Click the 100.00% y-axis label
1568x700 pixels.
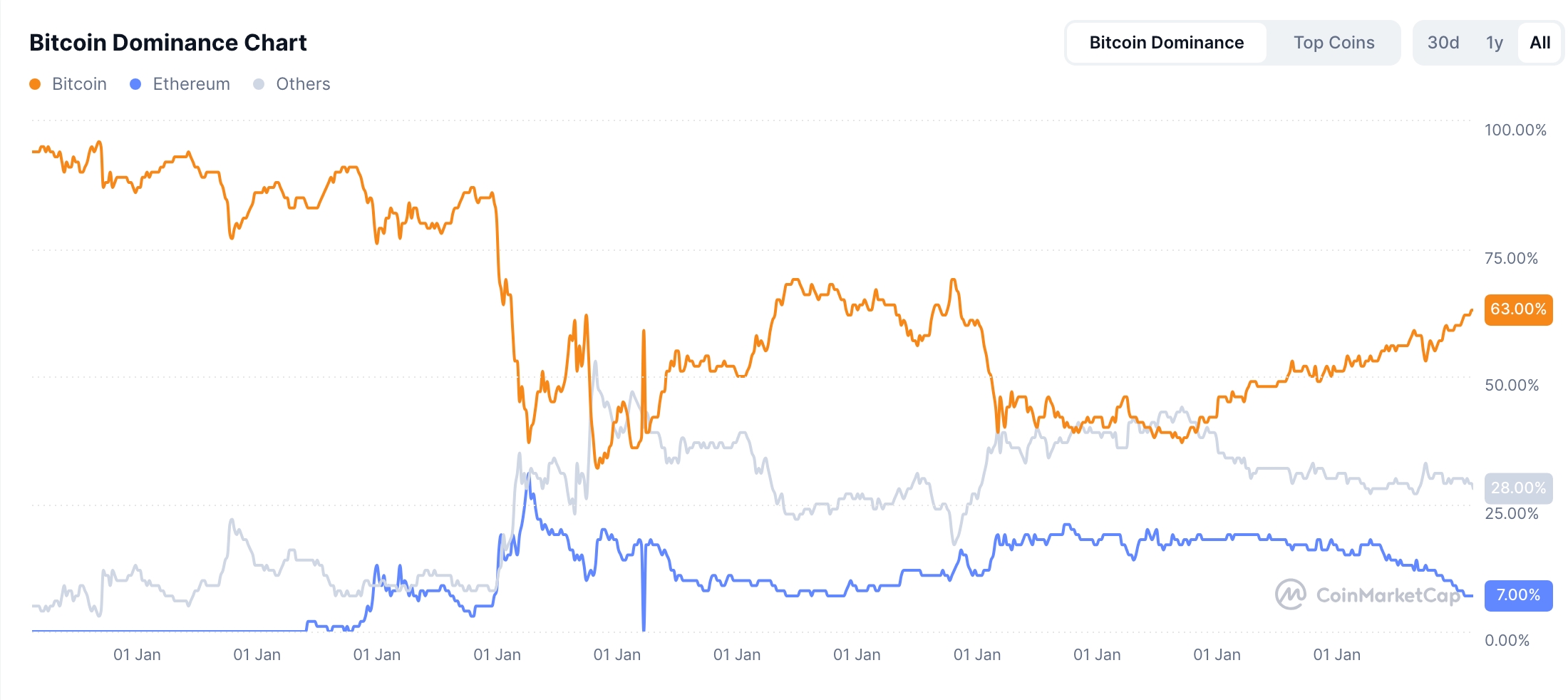pos(1515,130)
